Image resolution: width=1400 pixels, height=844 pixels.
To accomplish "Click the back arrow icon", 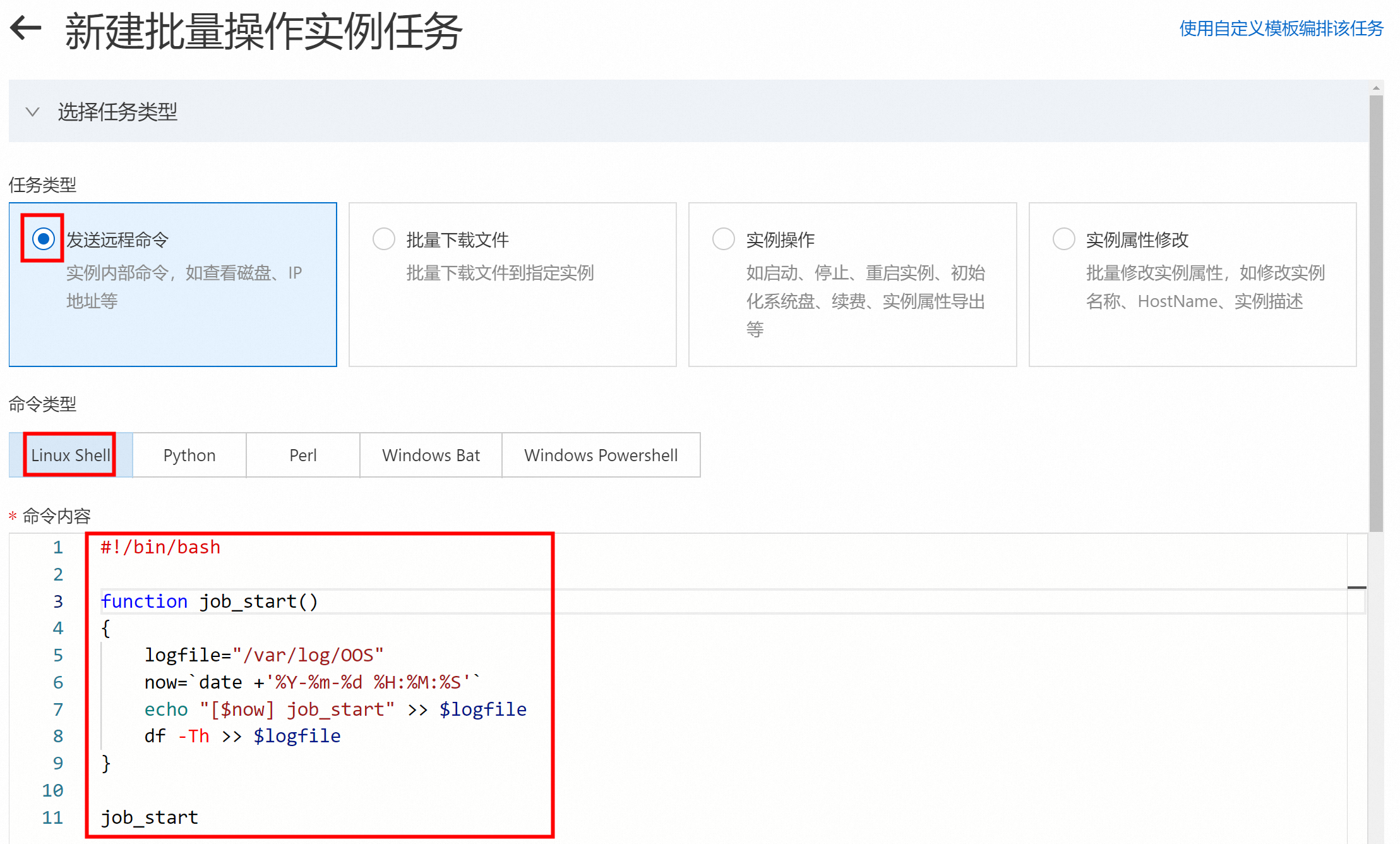I will pos(26,28).
